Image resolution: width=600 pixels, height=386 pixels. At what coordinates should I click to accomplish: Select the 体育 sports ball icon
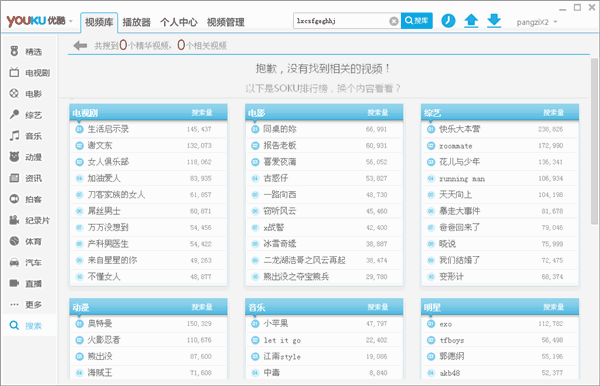point(14,241)
